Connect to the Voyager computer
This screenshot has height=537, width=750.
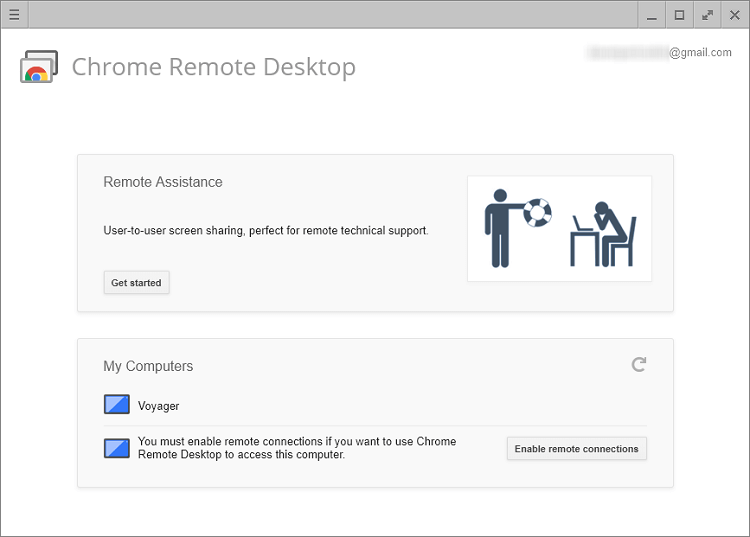pos(375,405)
